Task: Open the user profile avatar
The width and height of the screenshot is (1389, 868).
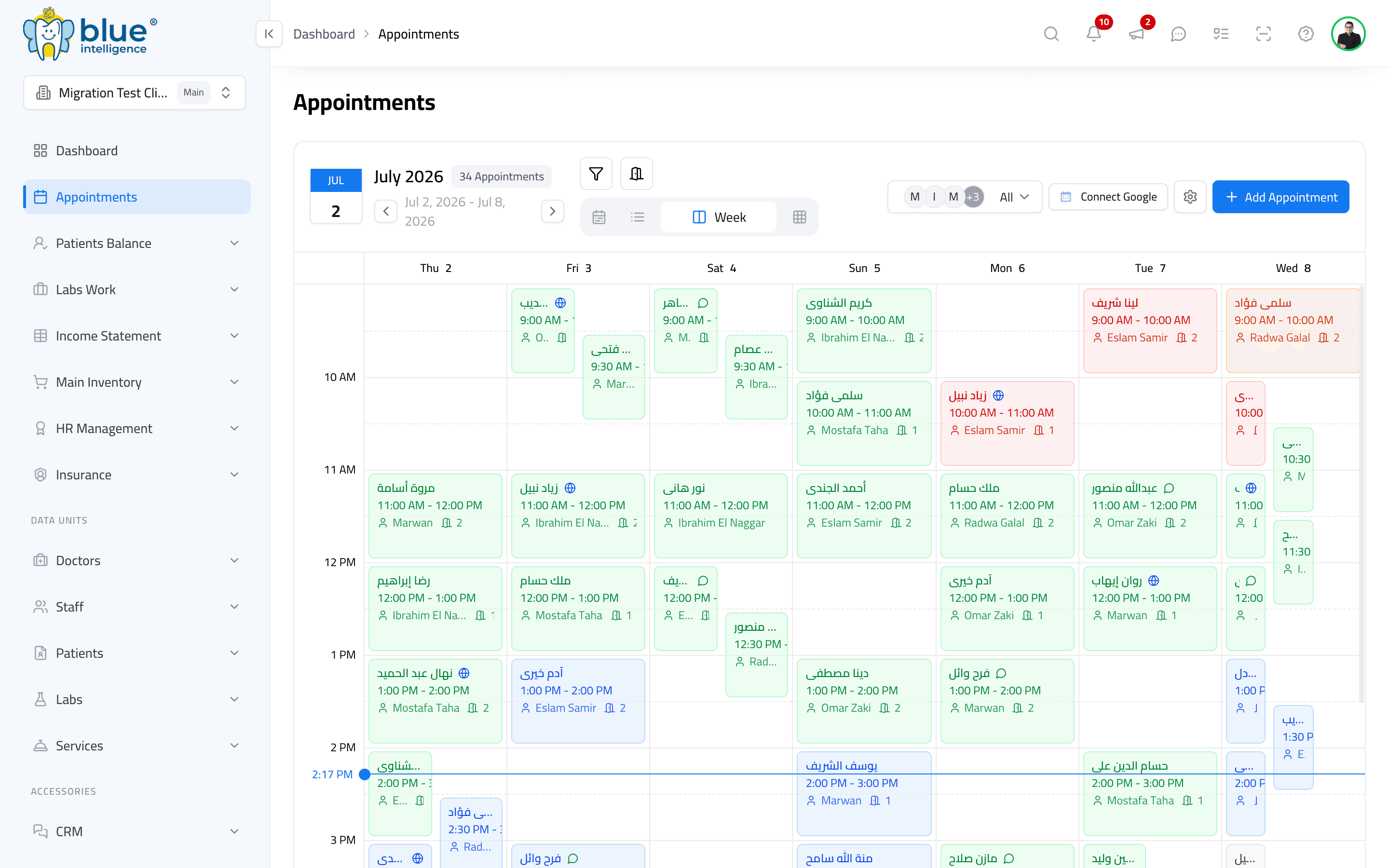Action: pyautogui.click(x=1348, y=34)
